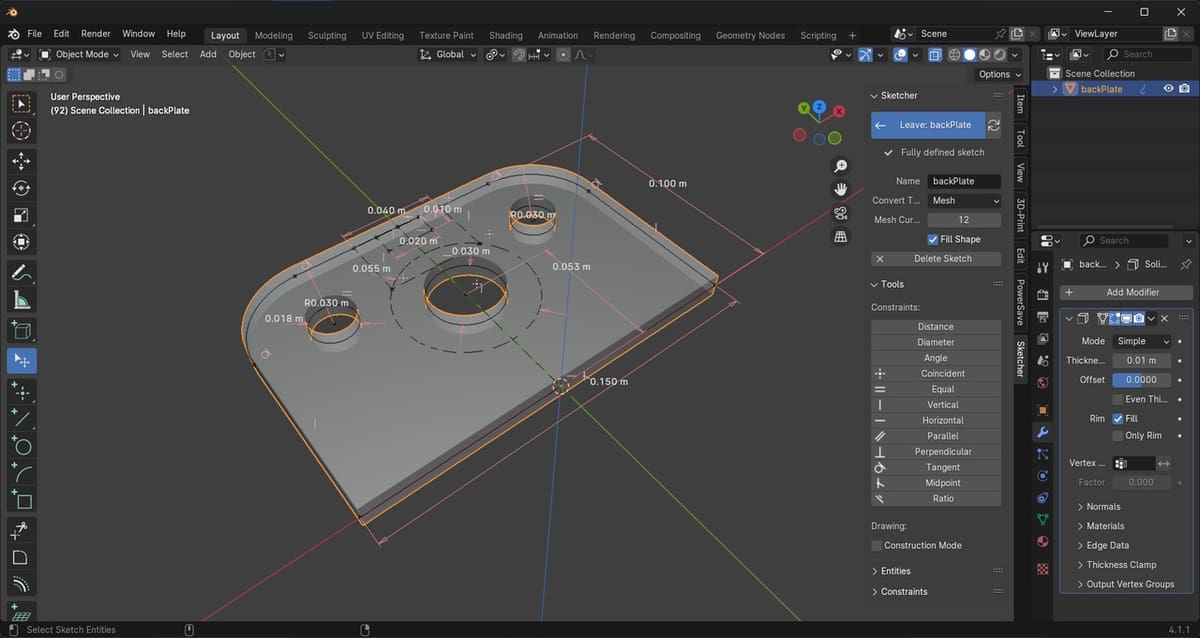
Task: Choose the sketch Add Rectangle tool
Action: pyautogui.click(x=22, y=499)
